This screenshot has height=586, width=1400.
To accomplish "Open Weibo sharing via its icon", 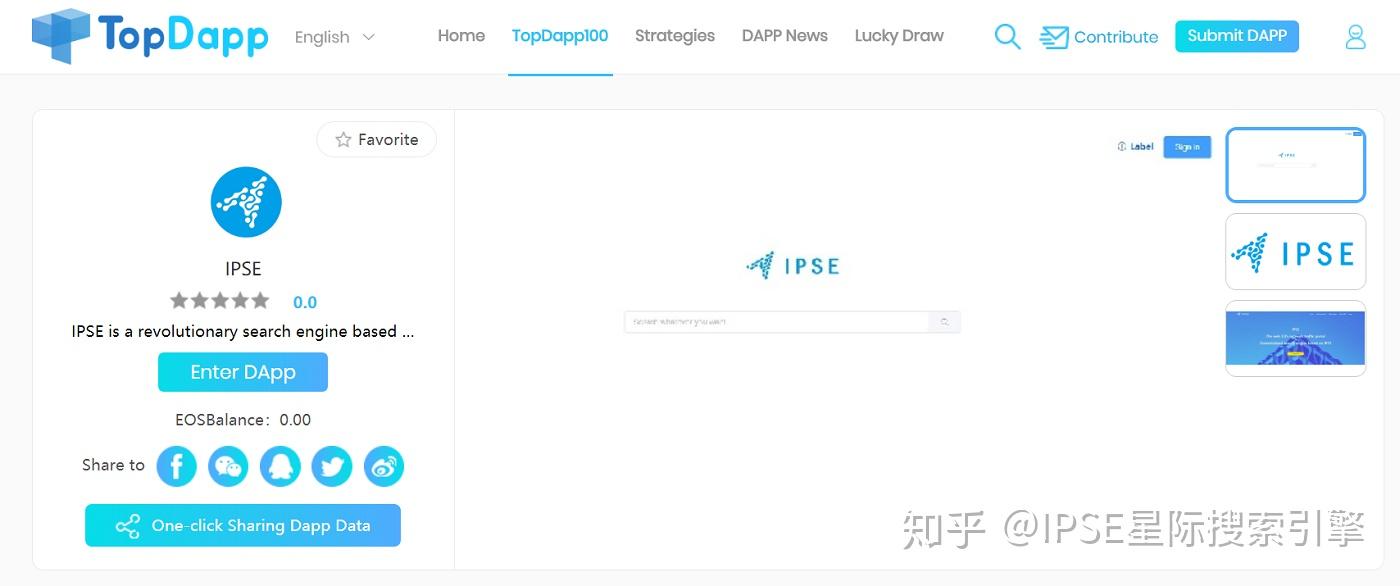I will point(384,466).
